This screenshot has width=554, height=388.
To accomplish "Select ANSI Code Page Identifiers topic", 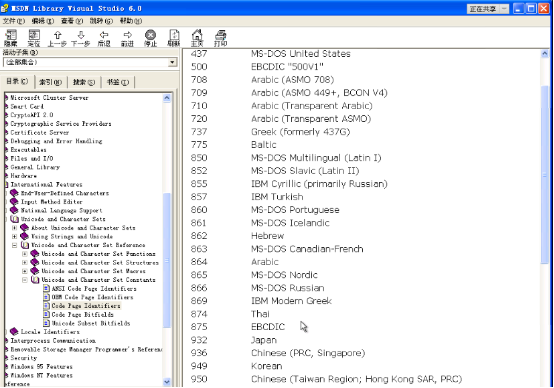I will coord(94,289).
